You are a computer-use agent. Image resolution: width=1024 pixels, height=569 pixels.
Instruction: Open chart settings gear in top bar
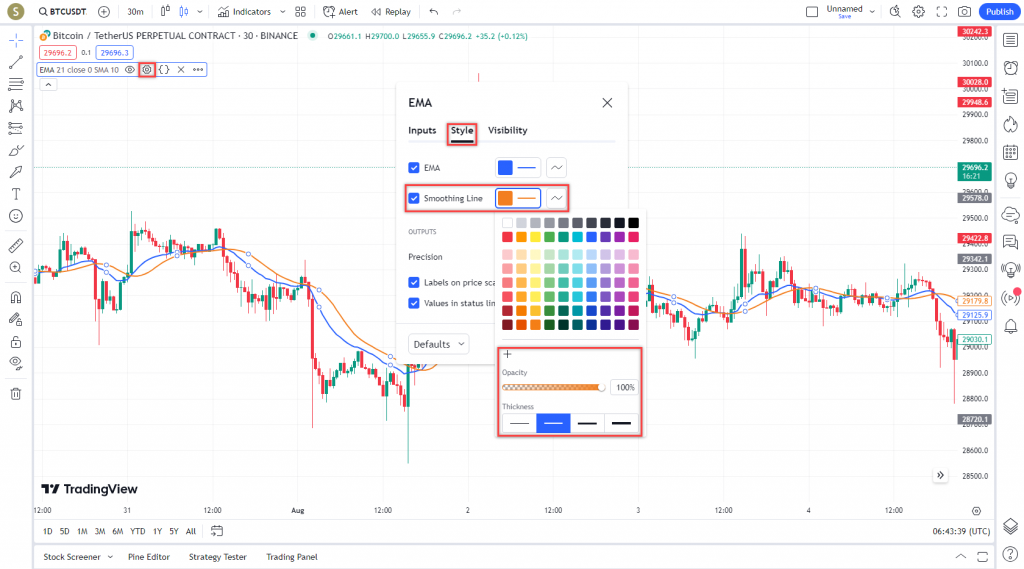[x=918, y=12]
